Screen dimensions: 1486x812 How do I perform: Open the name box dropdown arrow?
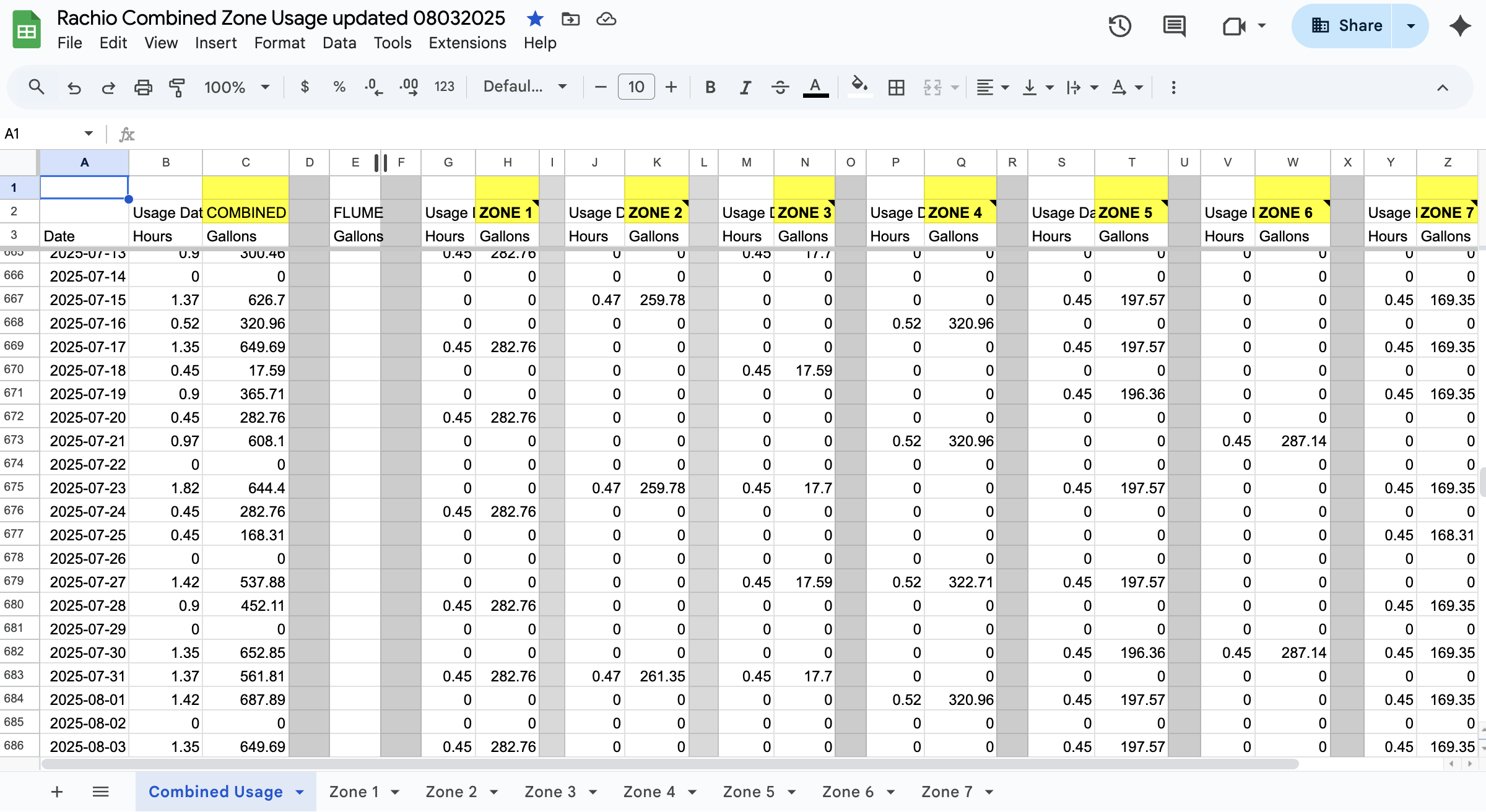point(89,134)
